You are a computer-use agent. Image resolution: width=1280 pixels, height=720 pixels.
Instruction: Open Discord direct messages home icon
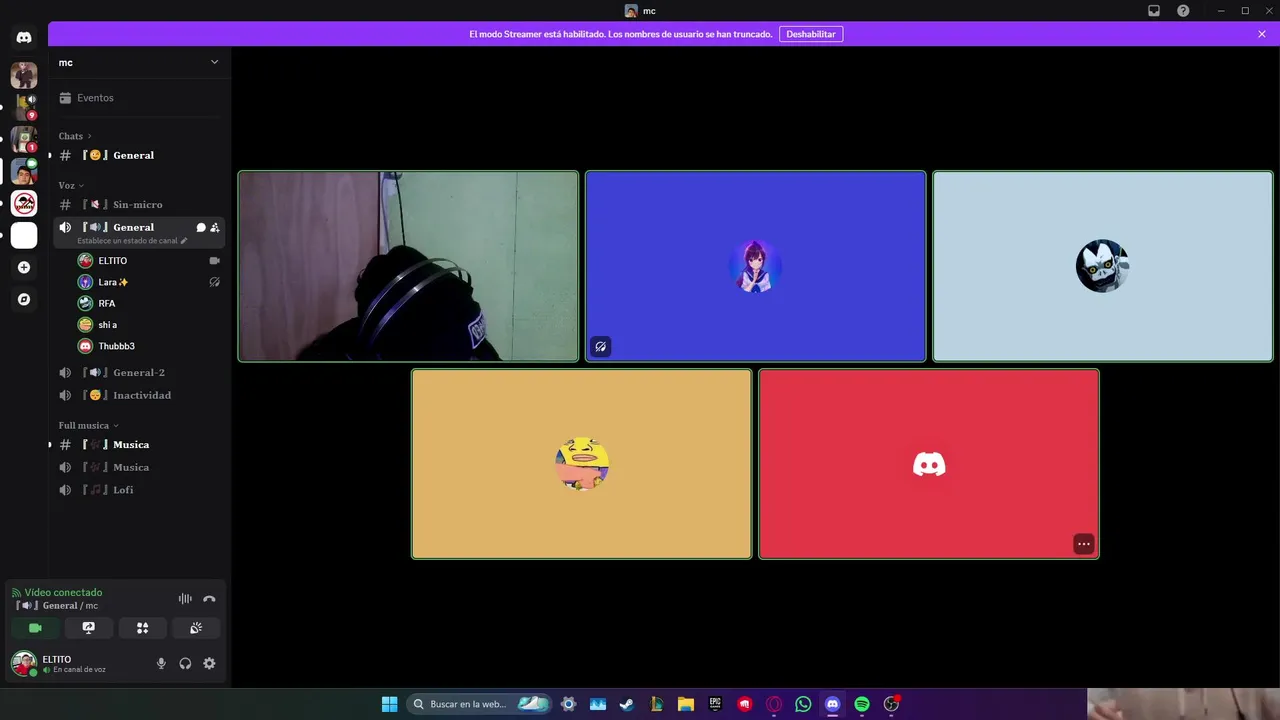point(24,37)
